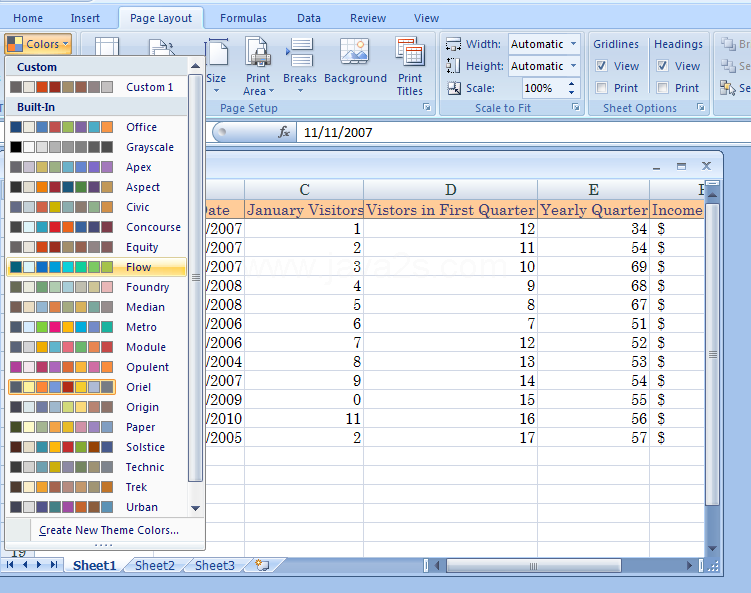Click the Print Titles icon
Viewport: 751px width, 593px height.
tap(410, 52)
